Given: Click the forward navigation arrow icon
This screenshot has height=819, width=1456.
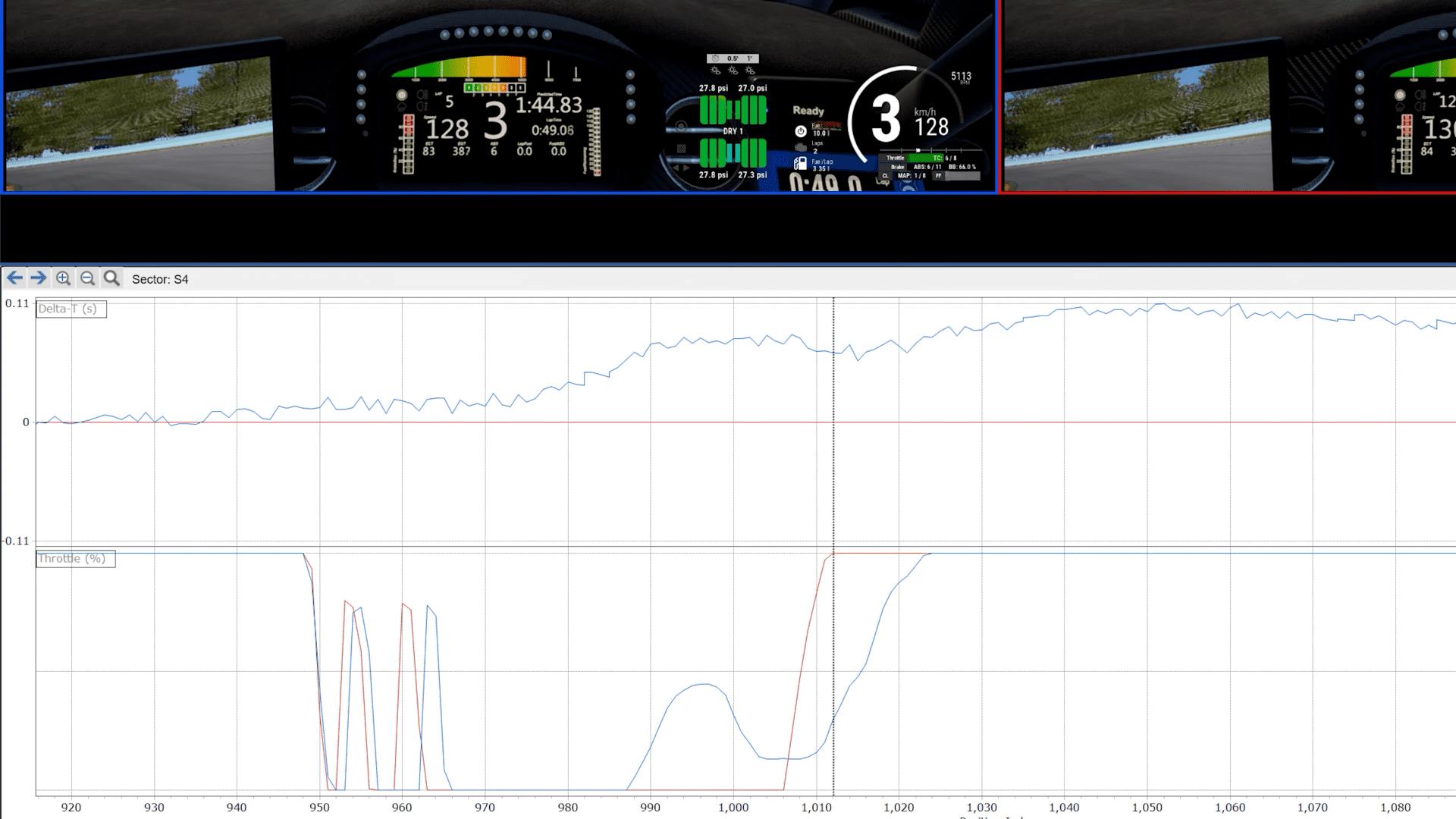Looking at the screenshot, I should pos(38,278).
